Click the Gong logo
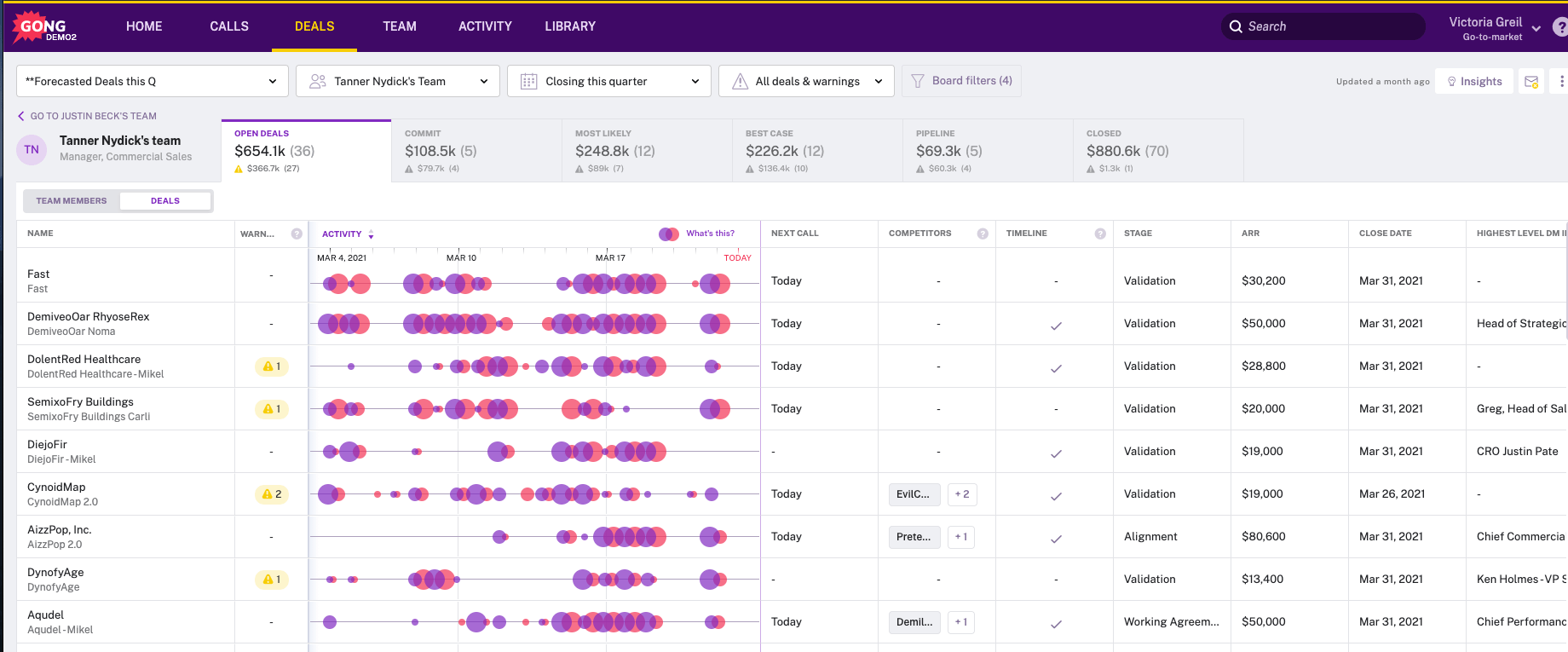The height and width of the screenshot is (652, 1568). (x=43, y=27)
